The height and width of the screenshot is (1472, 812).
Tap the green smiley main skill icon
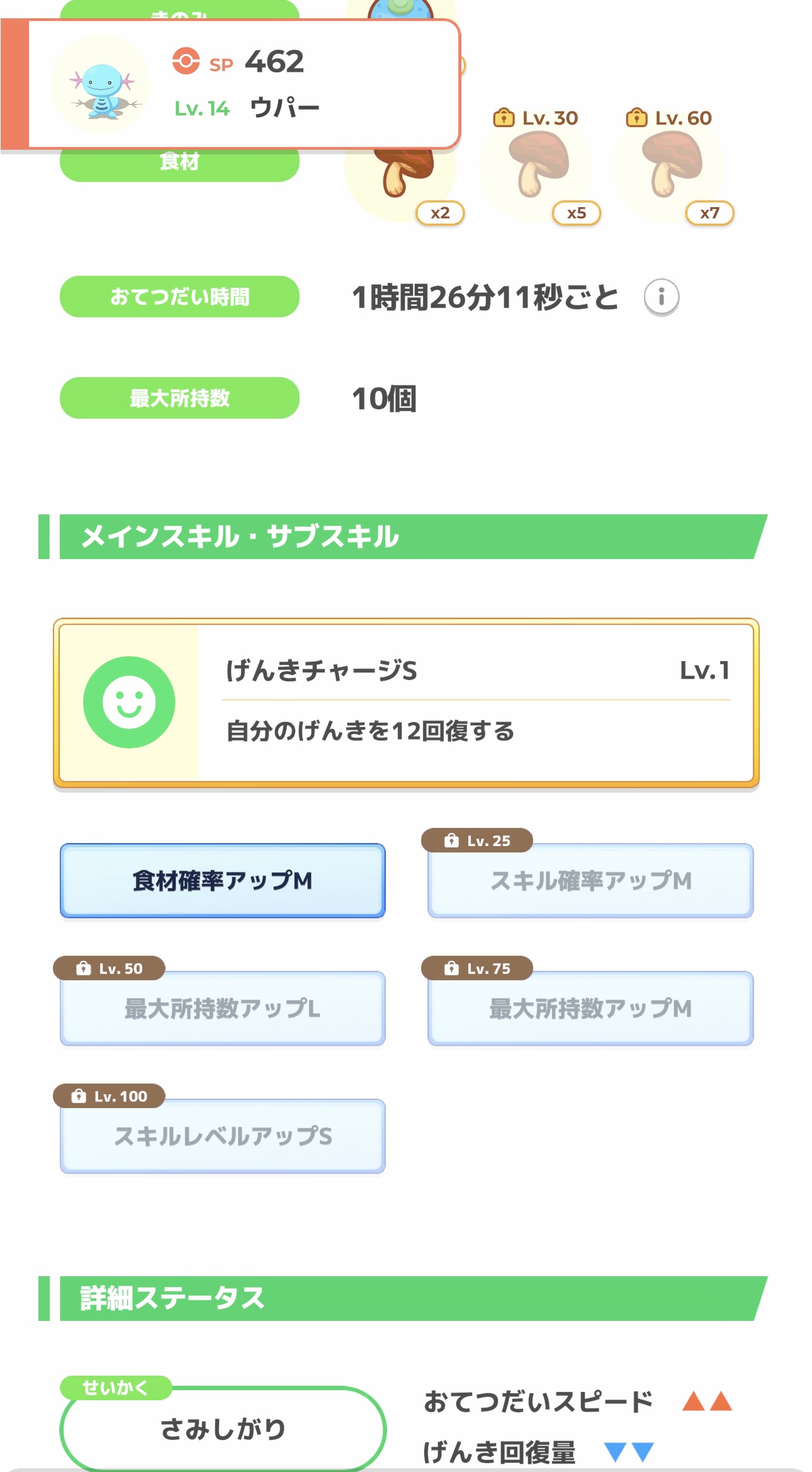coord(129,702)
